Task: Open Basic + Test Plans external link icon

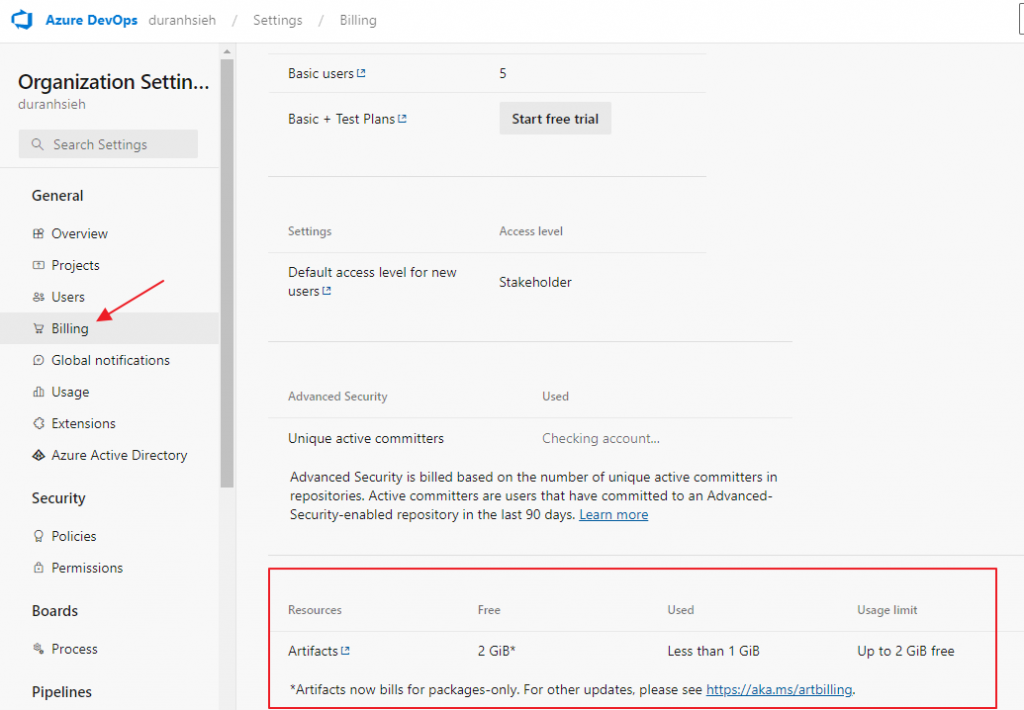Action: point(402,118)
